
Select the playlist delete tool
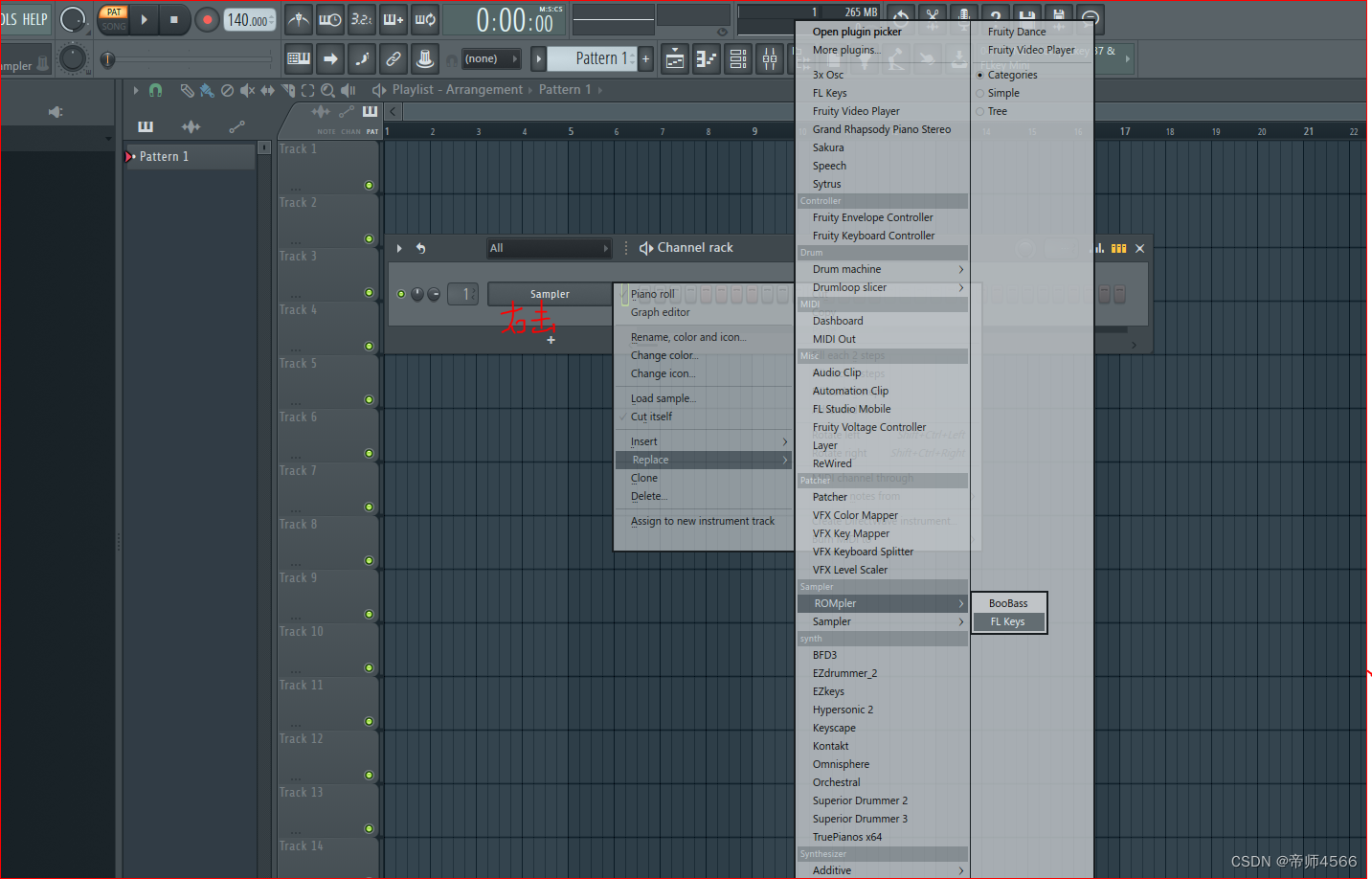[227, 90]
